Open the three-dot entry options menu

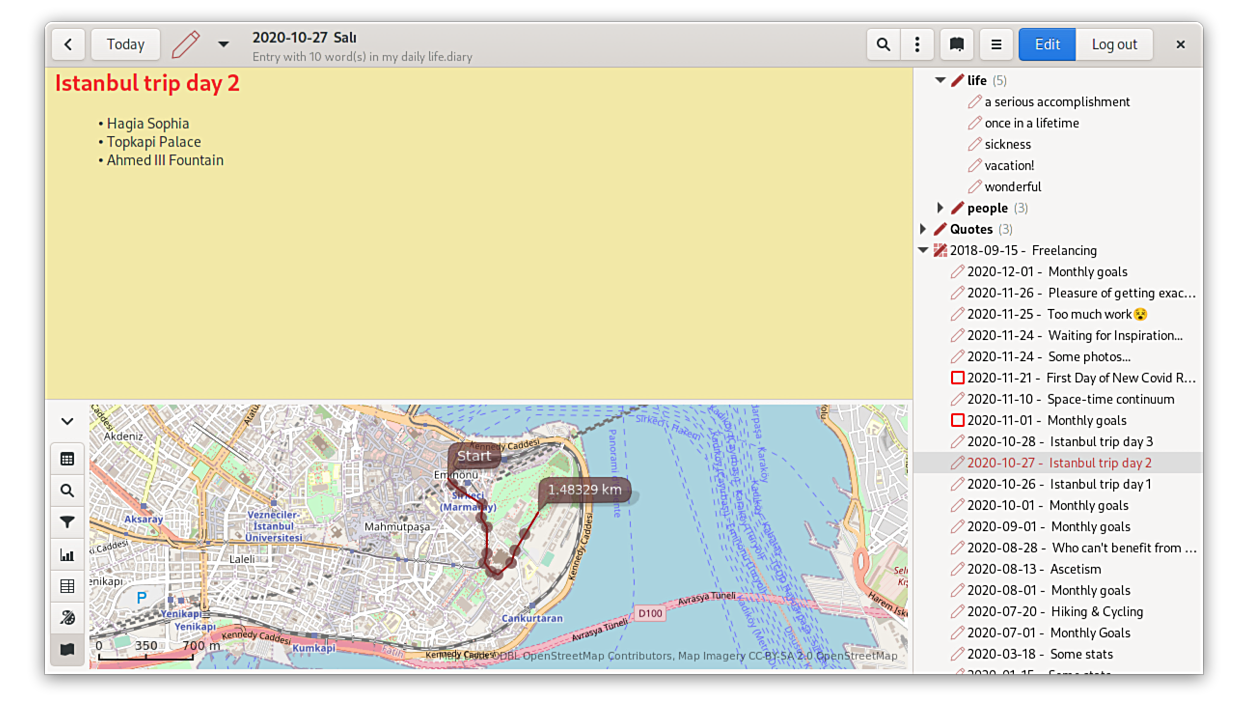(x=917, y=44)
